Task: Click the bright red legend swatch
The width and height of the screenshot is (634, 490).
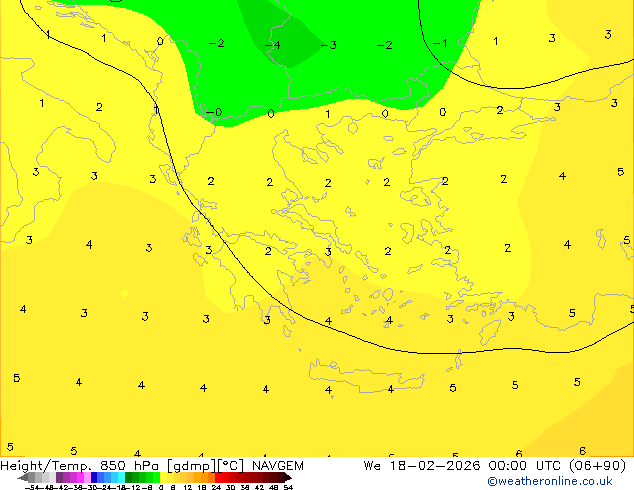Action: 218,478
